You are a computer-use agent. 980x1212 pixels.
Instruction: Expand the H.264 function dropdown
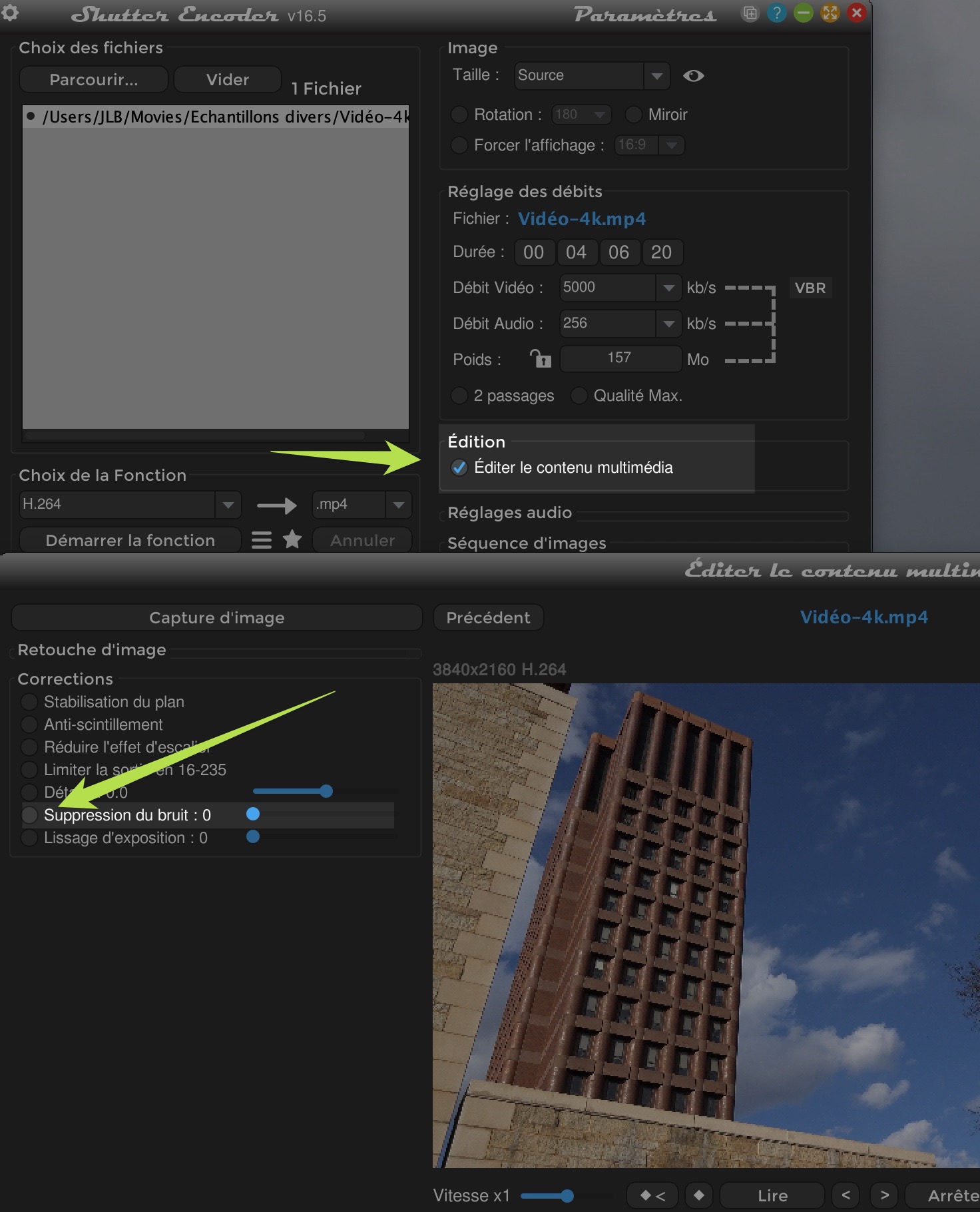tap(228, 505)
